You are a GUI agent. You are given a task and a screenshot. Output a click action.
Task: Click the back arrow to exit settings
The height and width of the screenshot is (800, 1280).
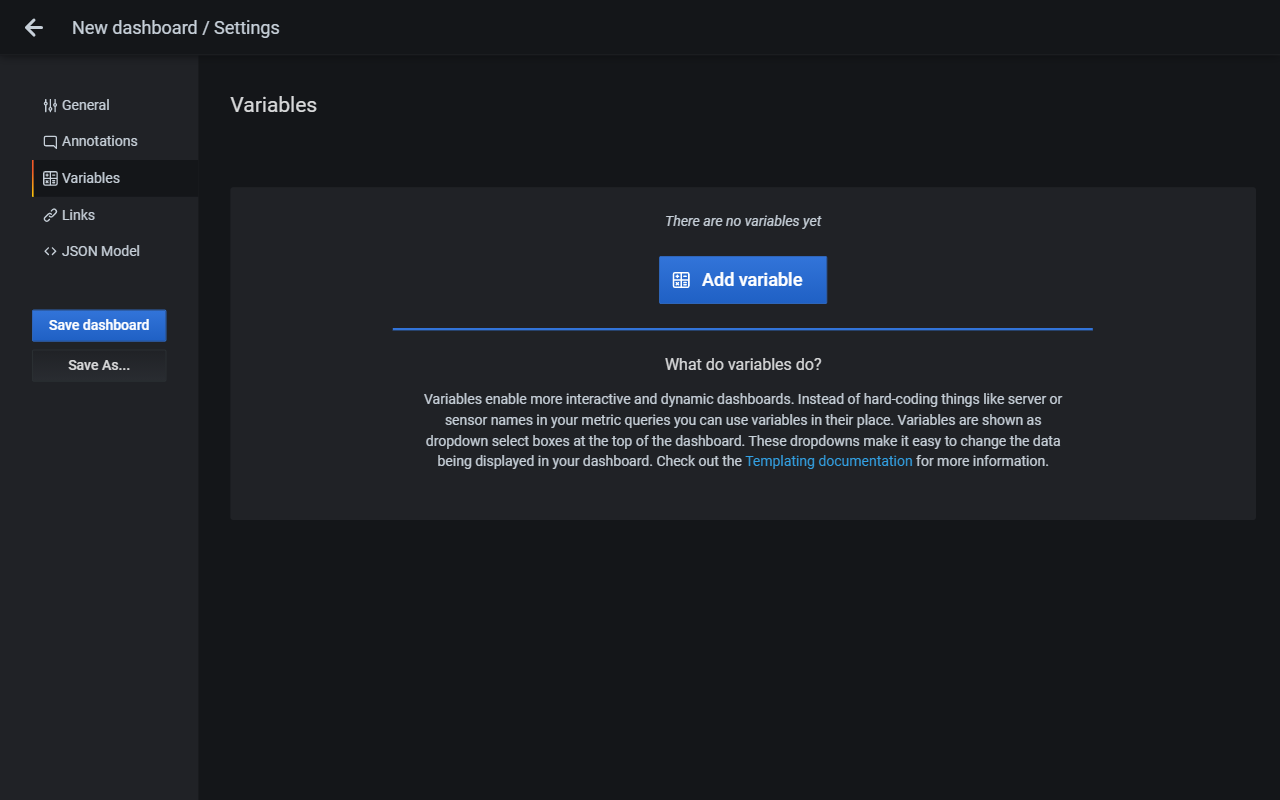click(x=33, y=27)
